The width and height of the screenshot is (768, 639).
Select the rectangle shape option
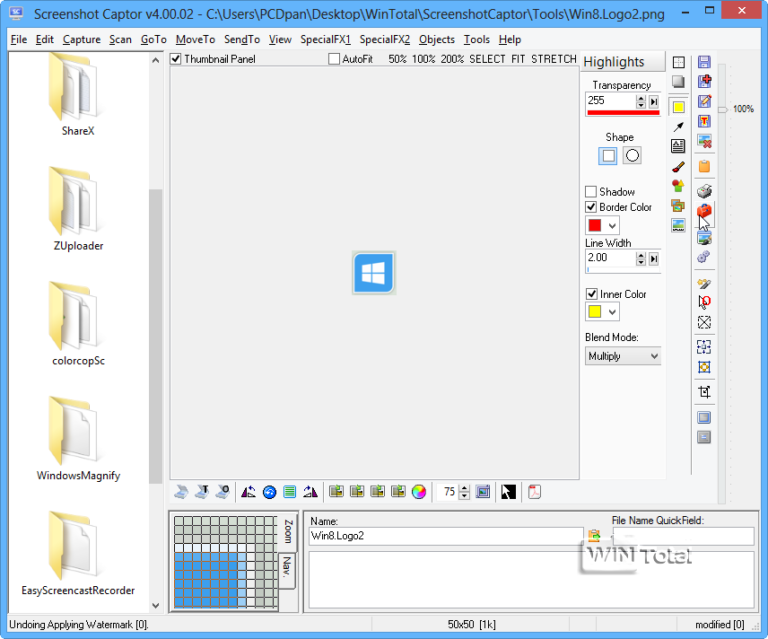(x=608, y=156)
